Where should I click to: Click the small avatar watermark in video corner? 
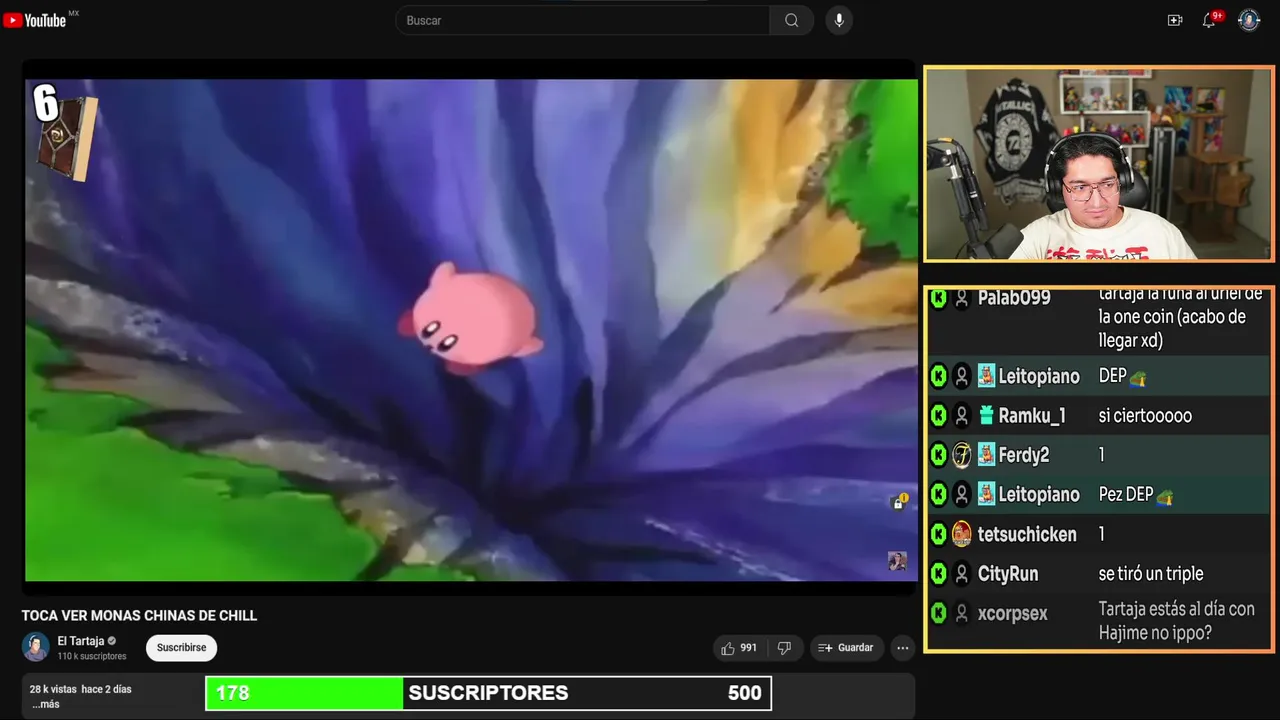(897, 561)
